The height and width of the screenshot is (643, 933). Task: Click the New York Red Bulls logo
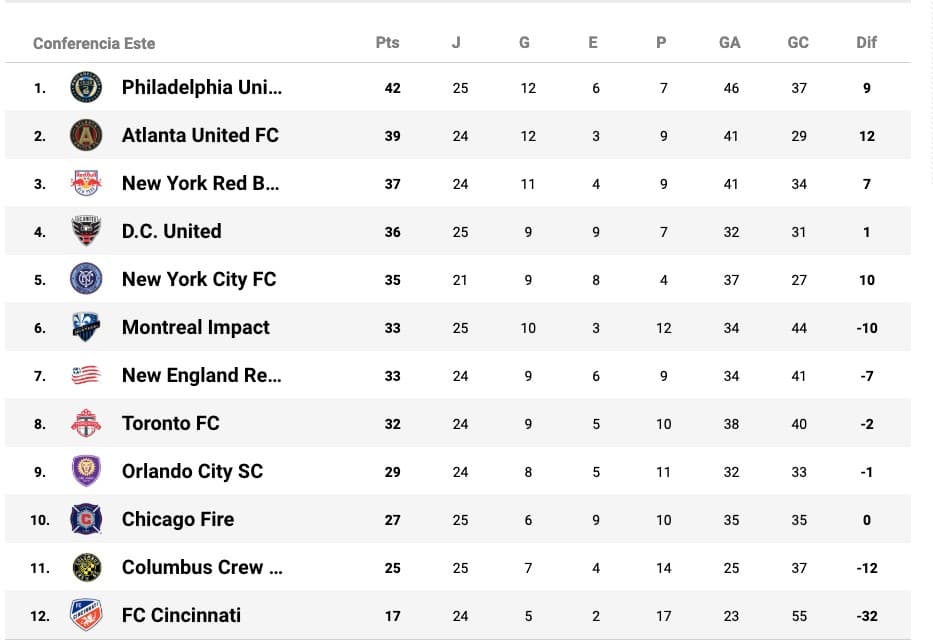tap(86, 183)
